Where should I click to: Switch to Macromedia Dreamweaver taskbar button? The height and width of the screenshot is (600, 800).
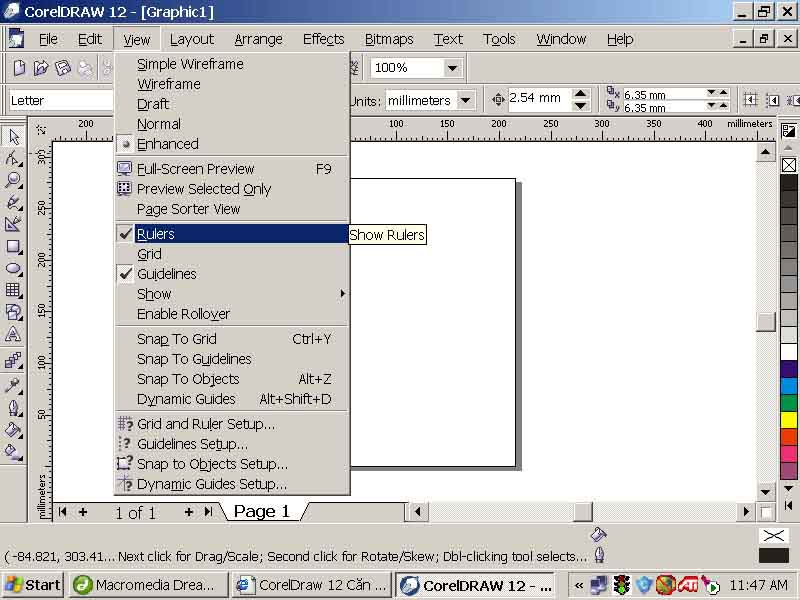click(x=149, y=585)
